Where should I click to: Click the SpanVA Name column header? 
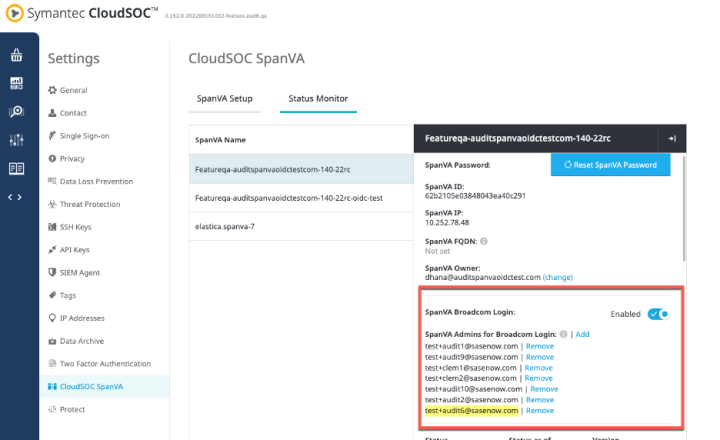pyautogui.click(x=220, y=140)
